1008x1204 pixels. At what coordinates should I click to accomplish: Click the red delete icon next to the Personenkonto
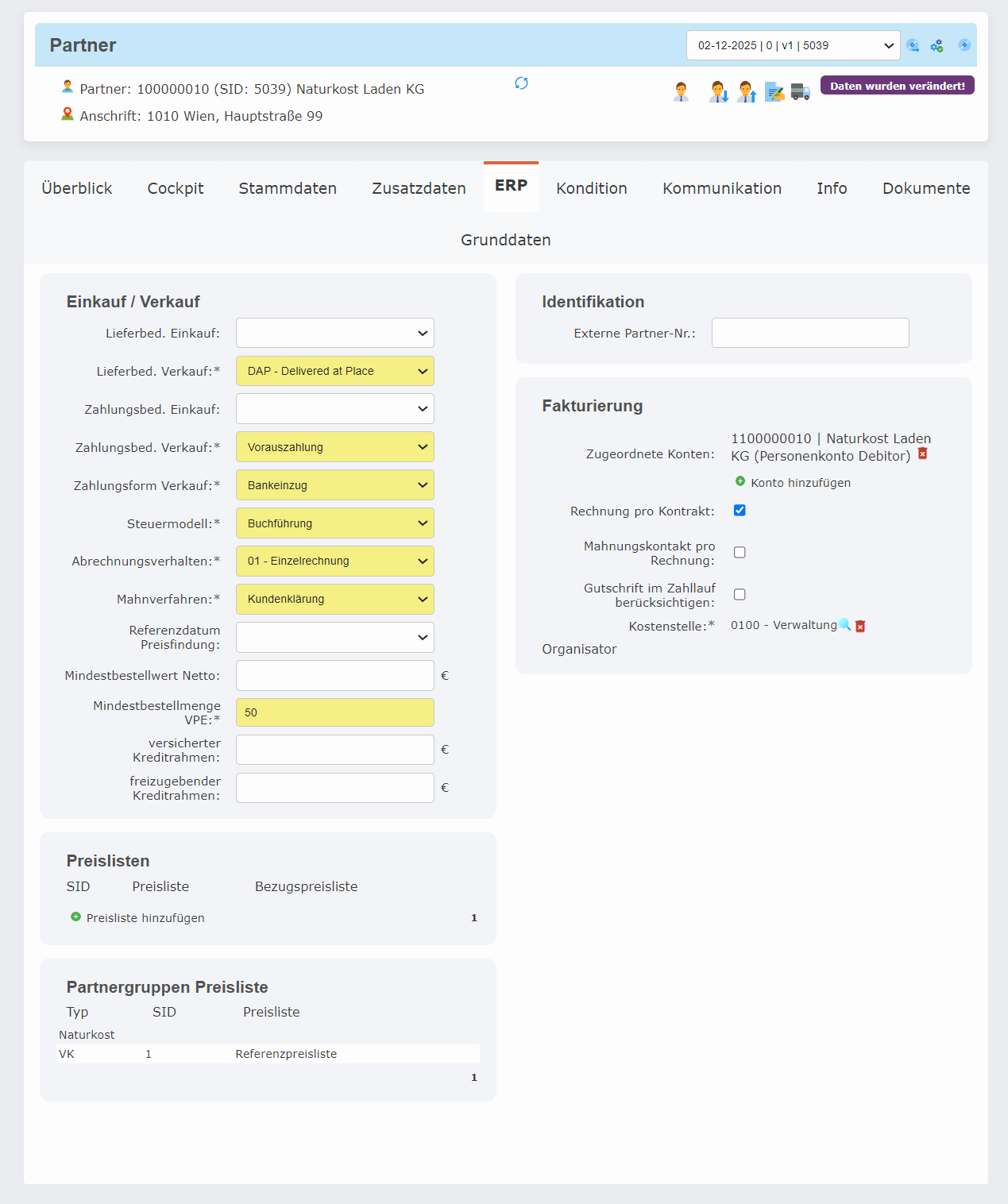tap(921, 454)
